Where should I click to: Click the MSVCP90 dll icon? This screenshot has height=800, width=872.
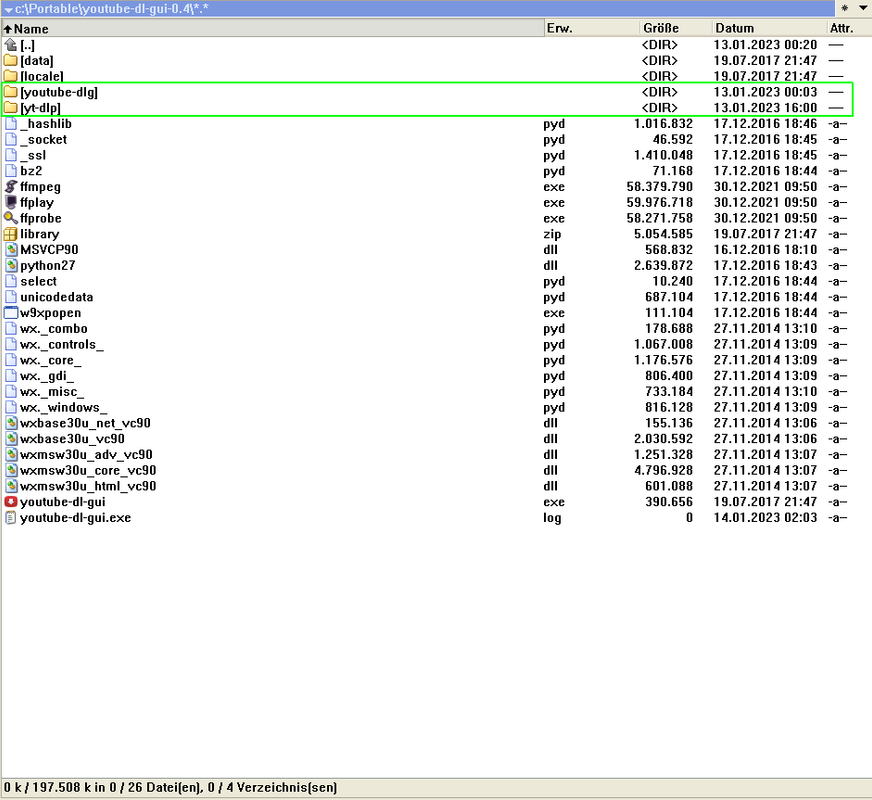[x=11, y=249]
